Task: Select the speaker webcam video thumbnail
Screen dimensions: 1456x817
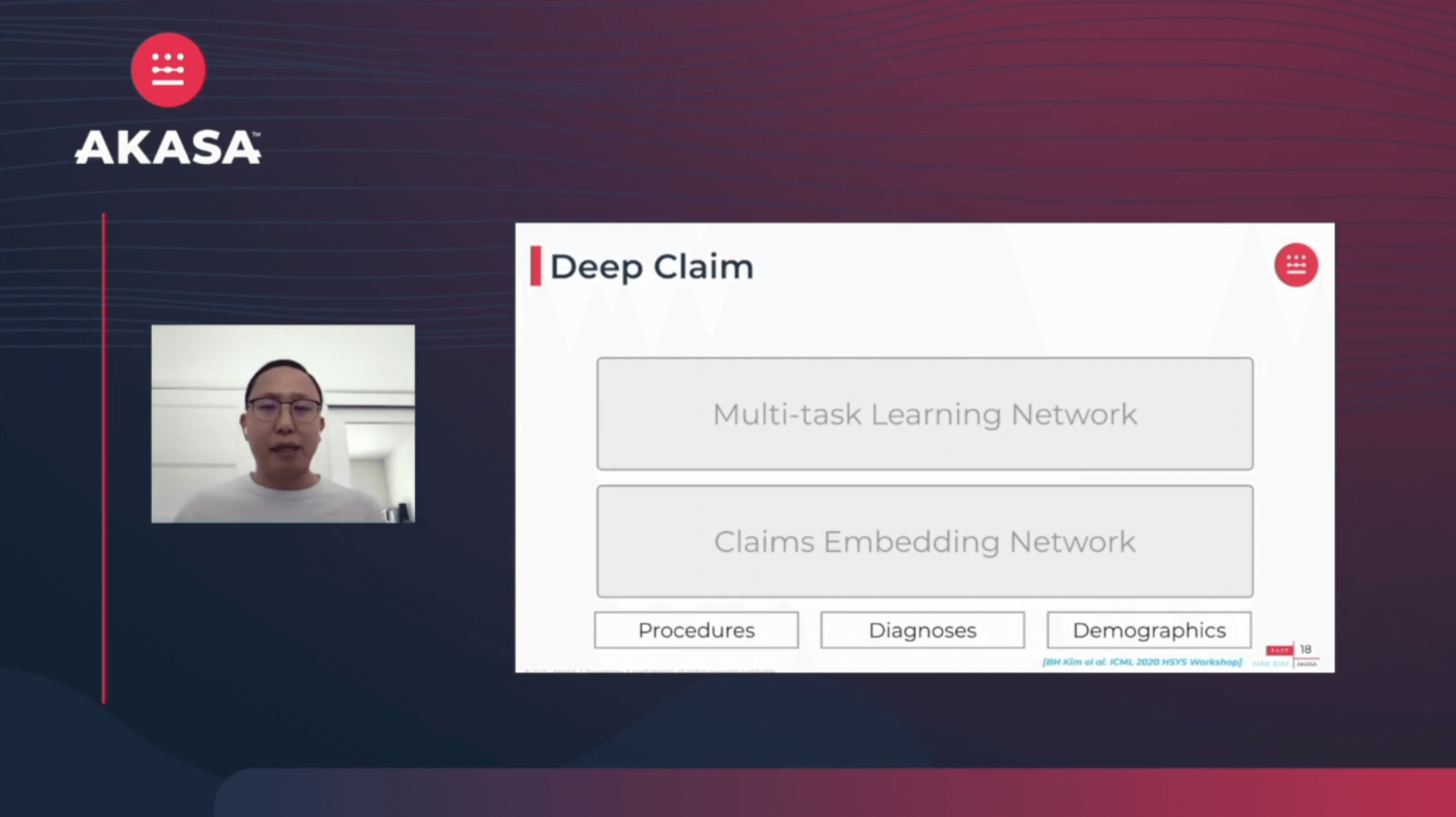Action: pyautogui.click(x=283, y=424)
